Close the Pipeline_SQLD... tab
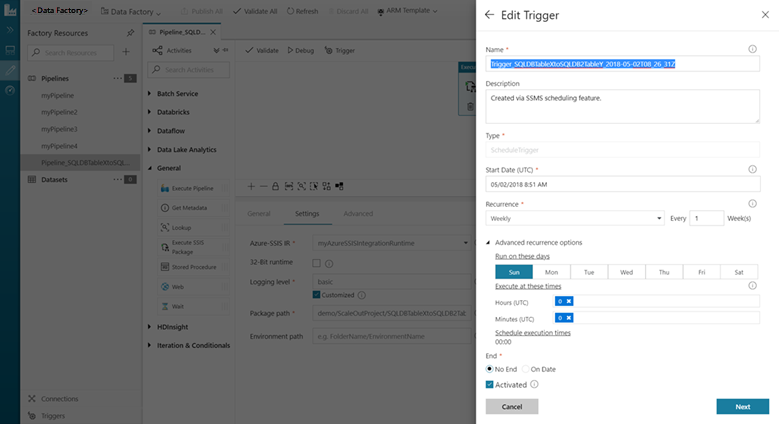The width and height of the screenshot is (780, 424). click(213, 32)
